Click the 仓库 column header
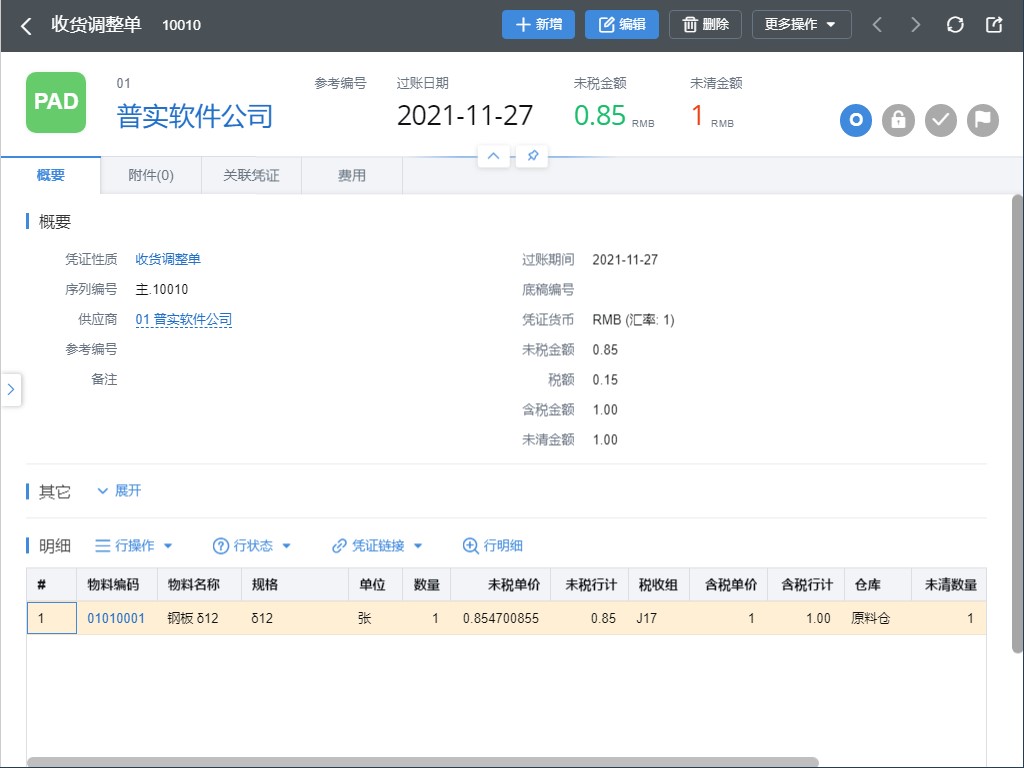Viewport: 1024px width, 768px height. [x=878, y=584]
